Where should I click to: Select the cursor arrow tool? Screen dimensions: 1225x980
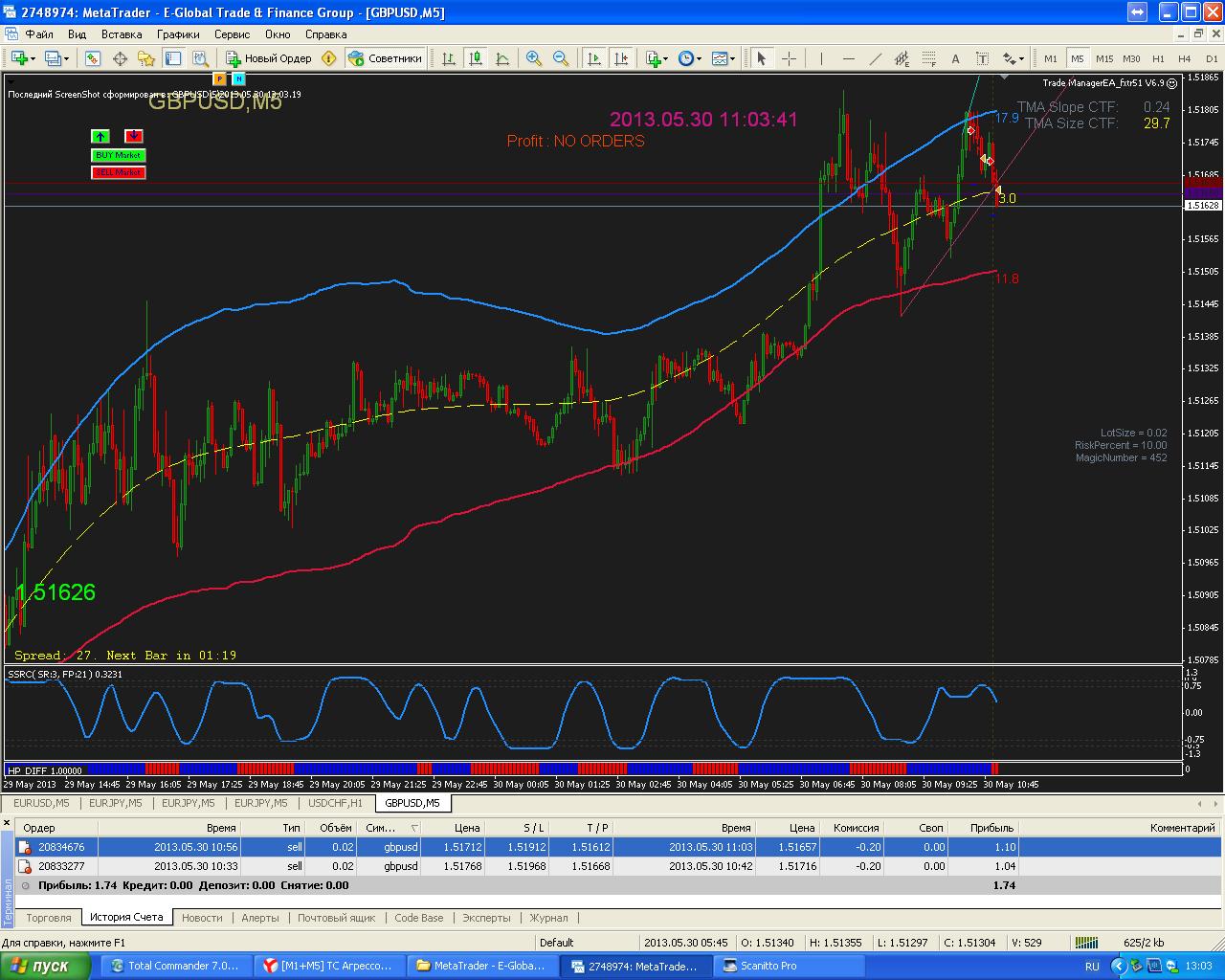(x=762, y=58)
